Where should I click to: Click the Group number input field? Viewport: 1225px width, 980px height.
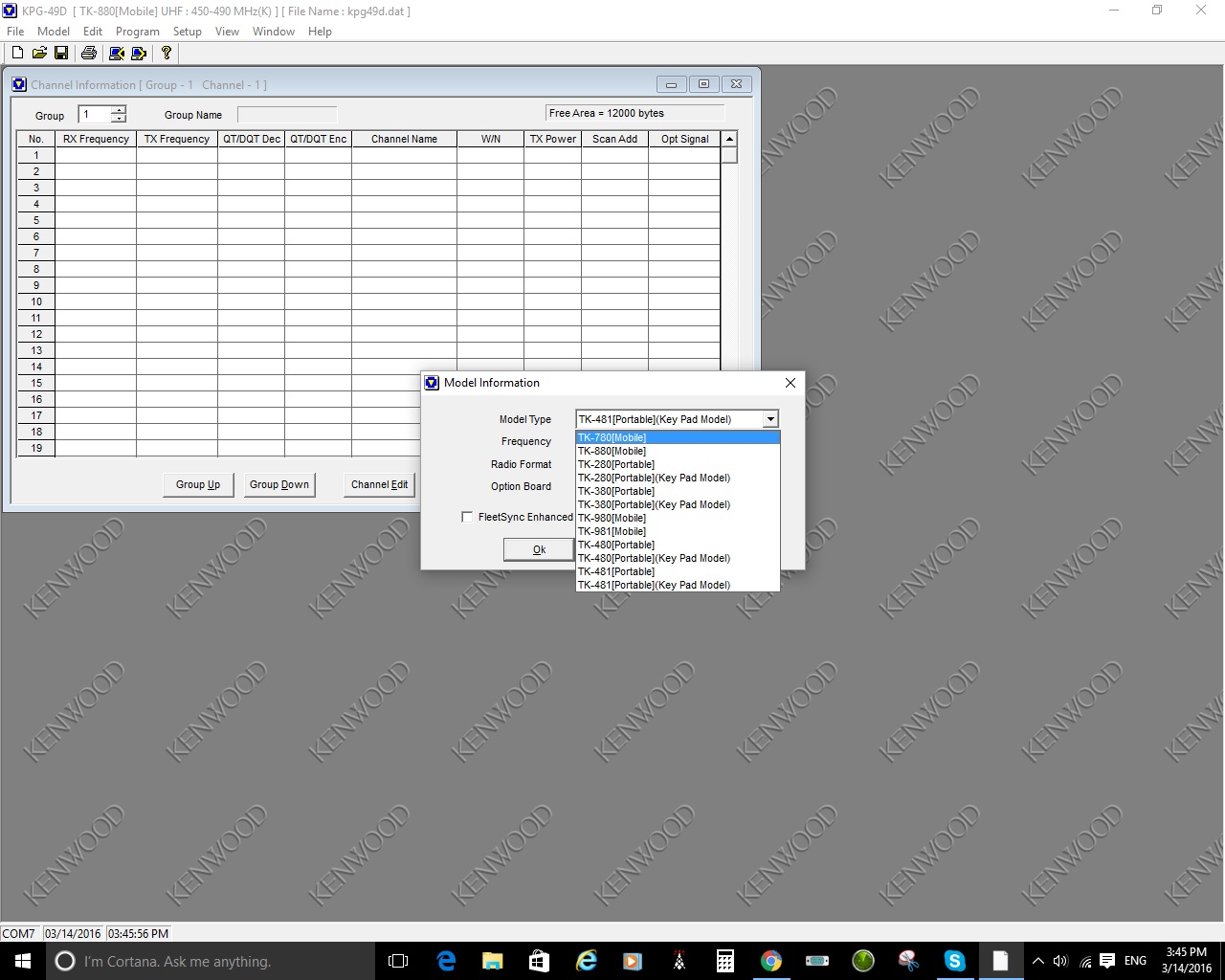pyautogui.click(x=95, y=114)
